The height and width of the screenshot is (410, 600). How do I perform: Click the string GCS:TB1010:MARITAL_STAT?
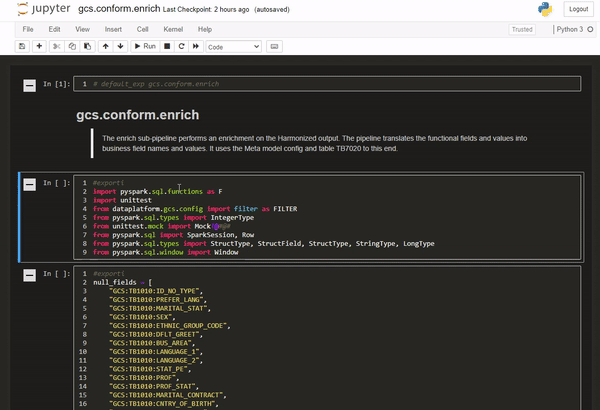pyautogui.click(x=158, y=308)
